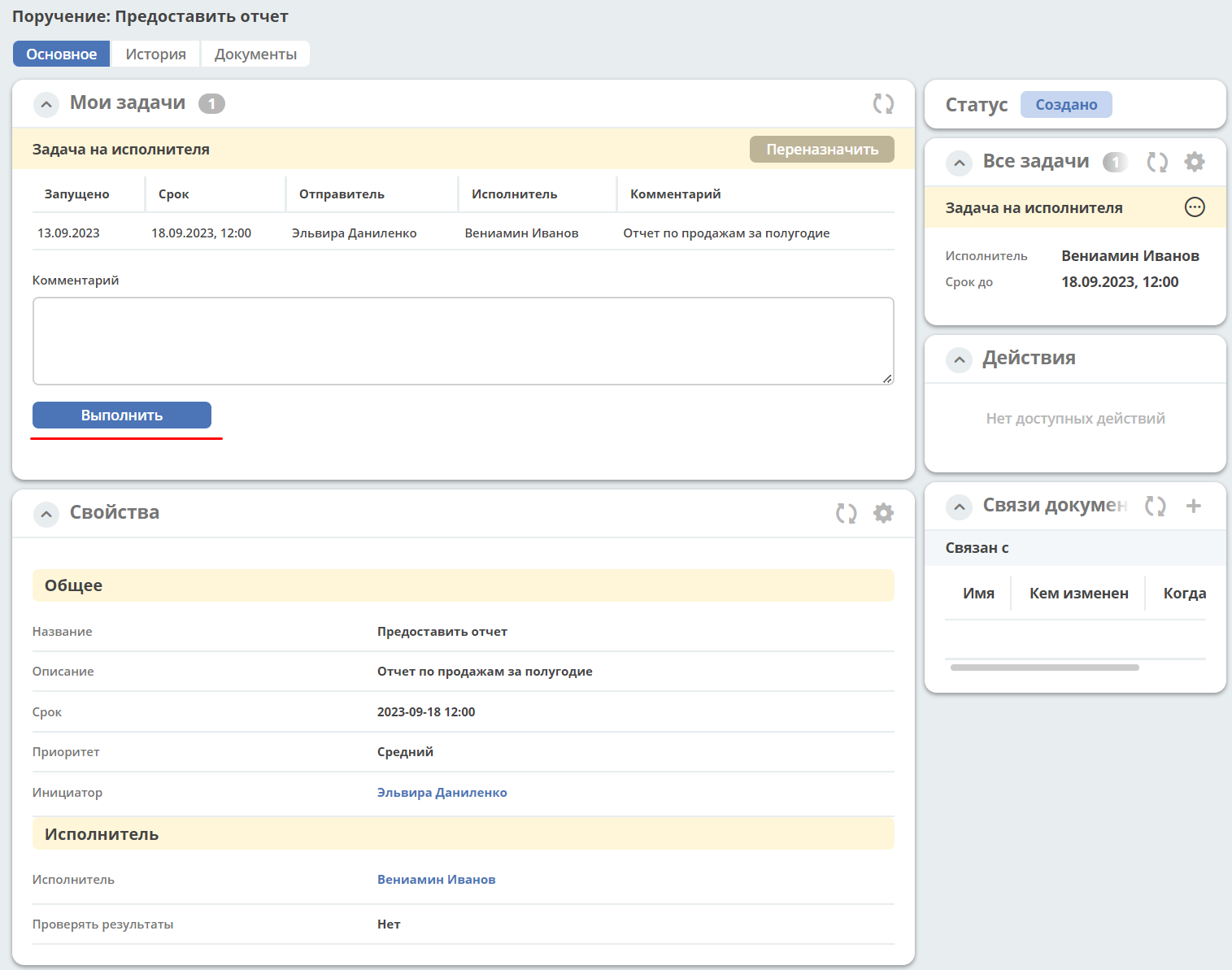Click the Связан с heading

[x=977, y=548]
